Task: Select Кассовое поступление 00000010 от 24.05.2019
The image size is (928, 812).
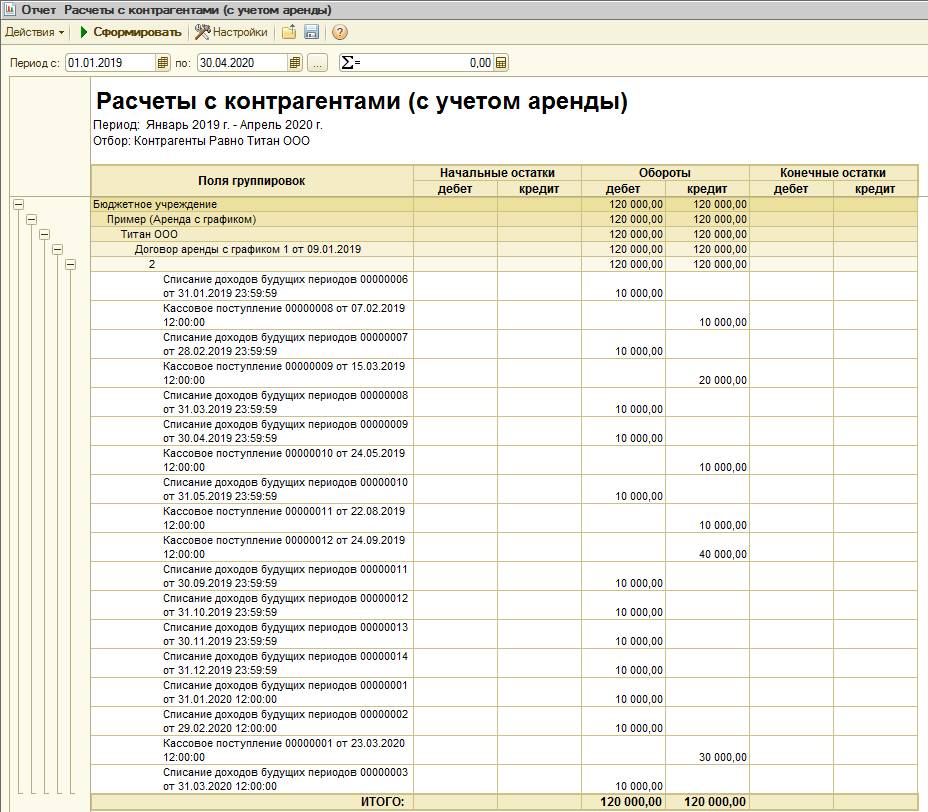Action: [x=504, y=460]
